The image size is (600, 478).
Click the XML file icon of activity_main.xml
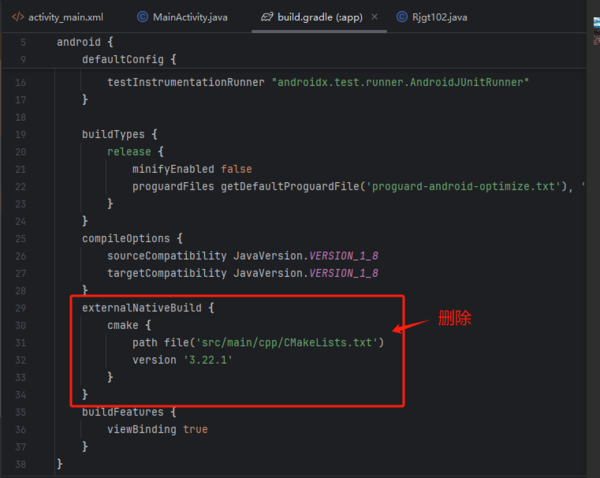(18, 17)
